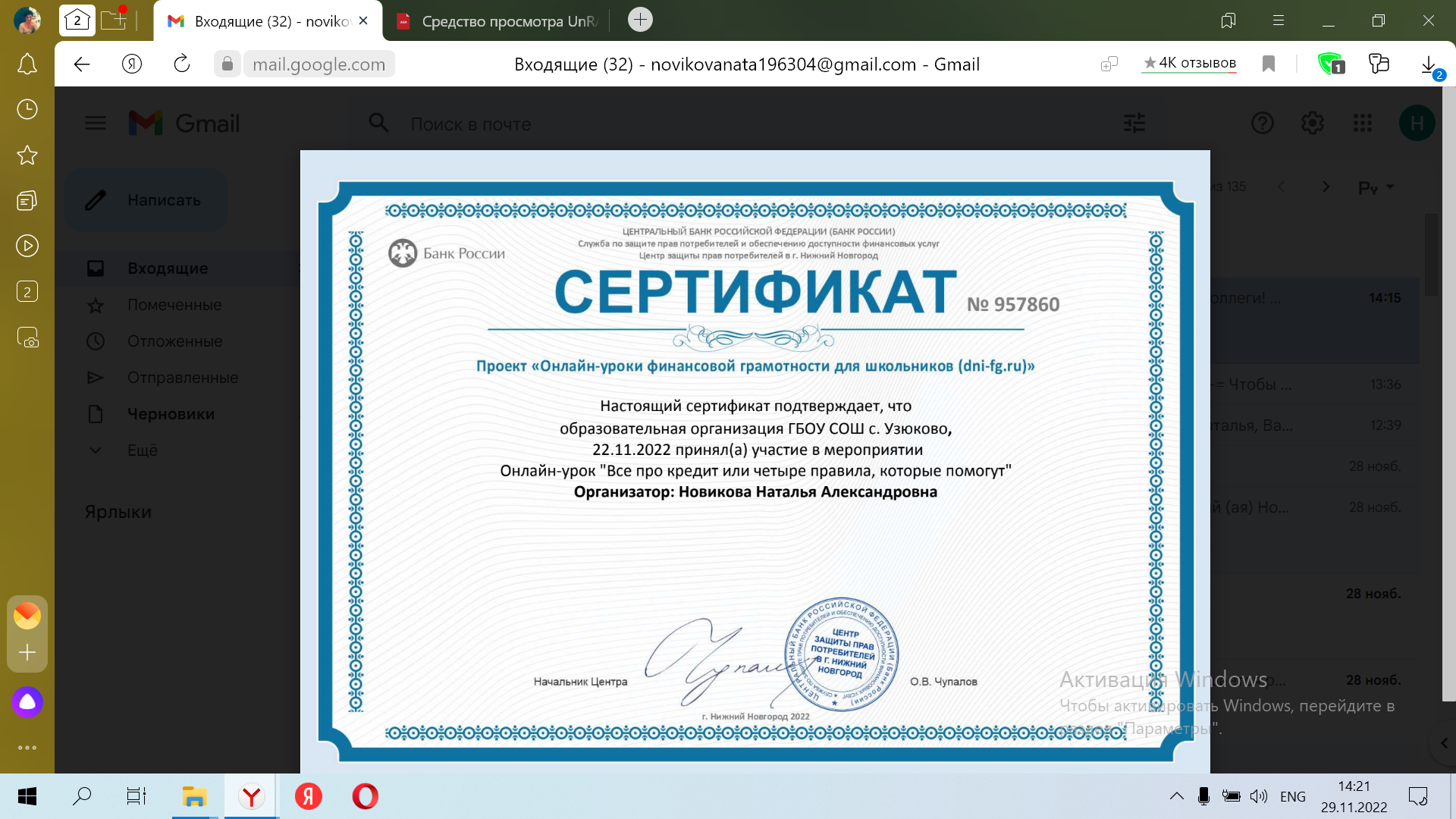Open the volume control in tray

pos(1259,796)
